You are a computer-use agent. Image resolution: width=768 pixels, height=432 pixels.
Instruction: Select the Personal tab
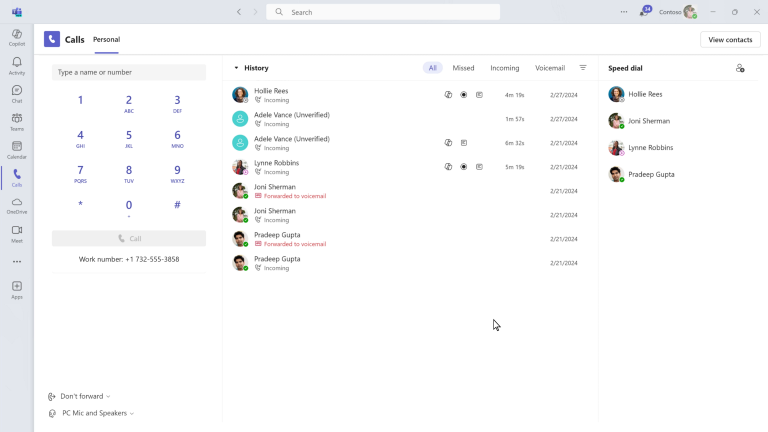[x=106, y=39]
